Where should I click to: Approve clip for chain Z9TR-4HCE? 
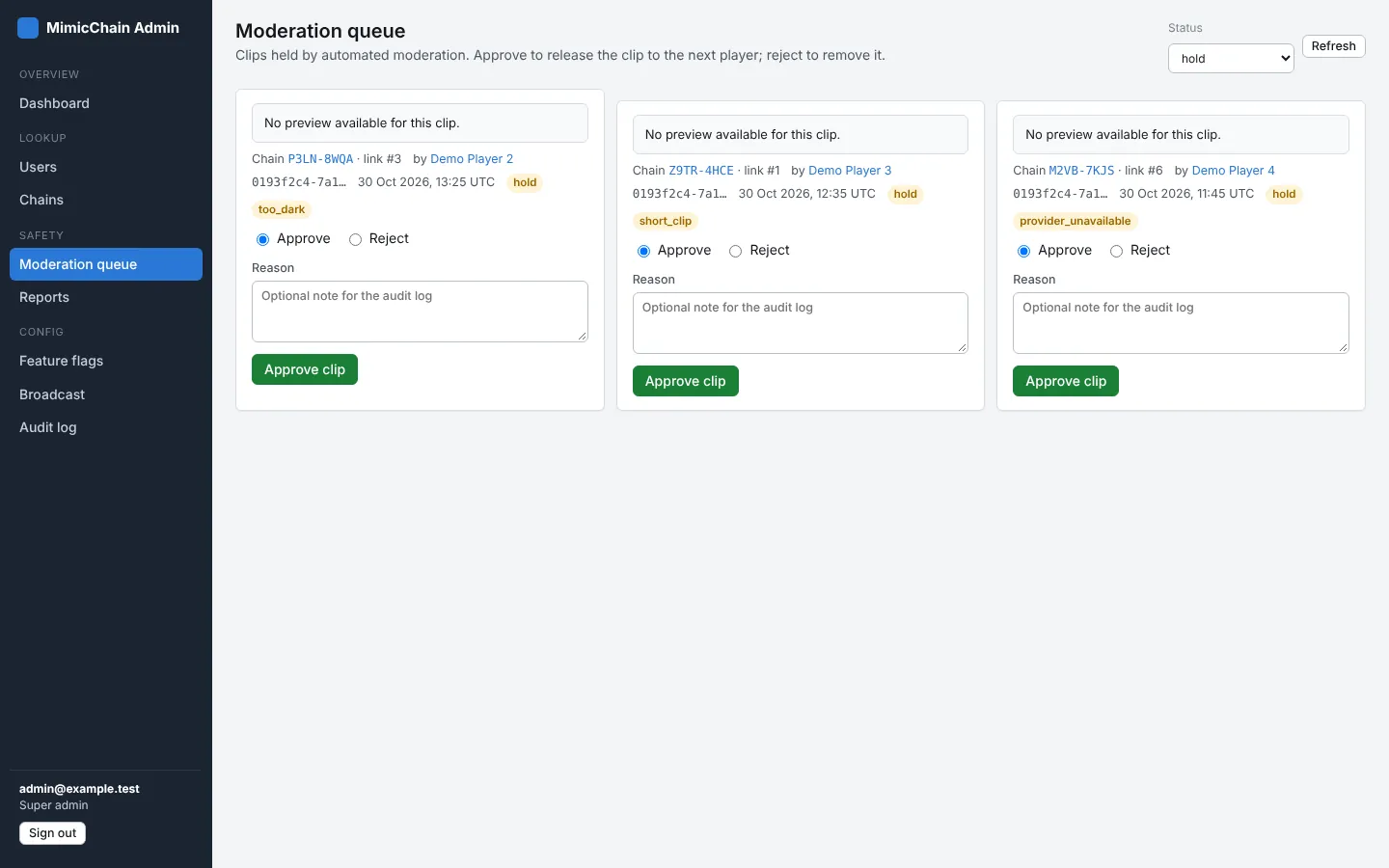click(686, 381)
